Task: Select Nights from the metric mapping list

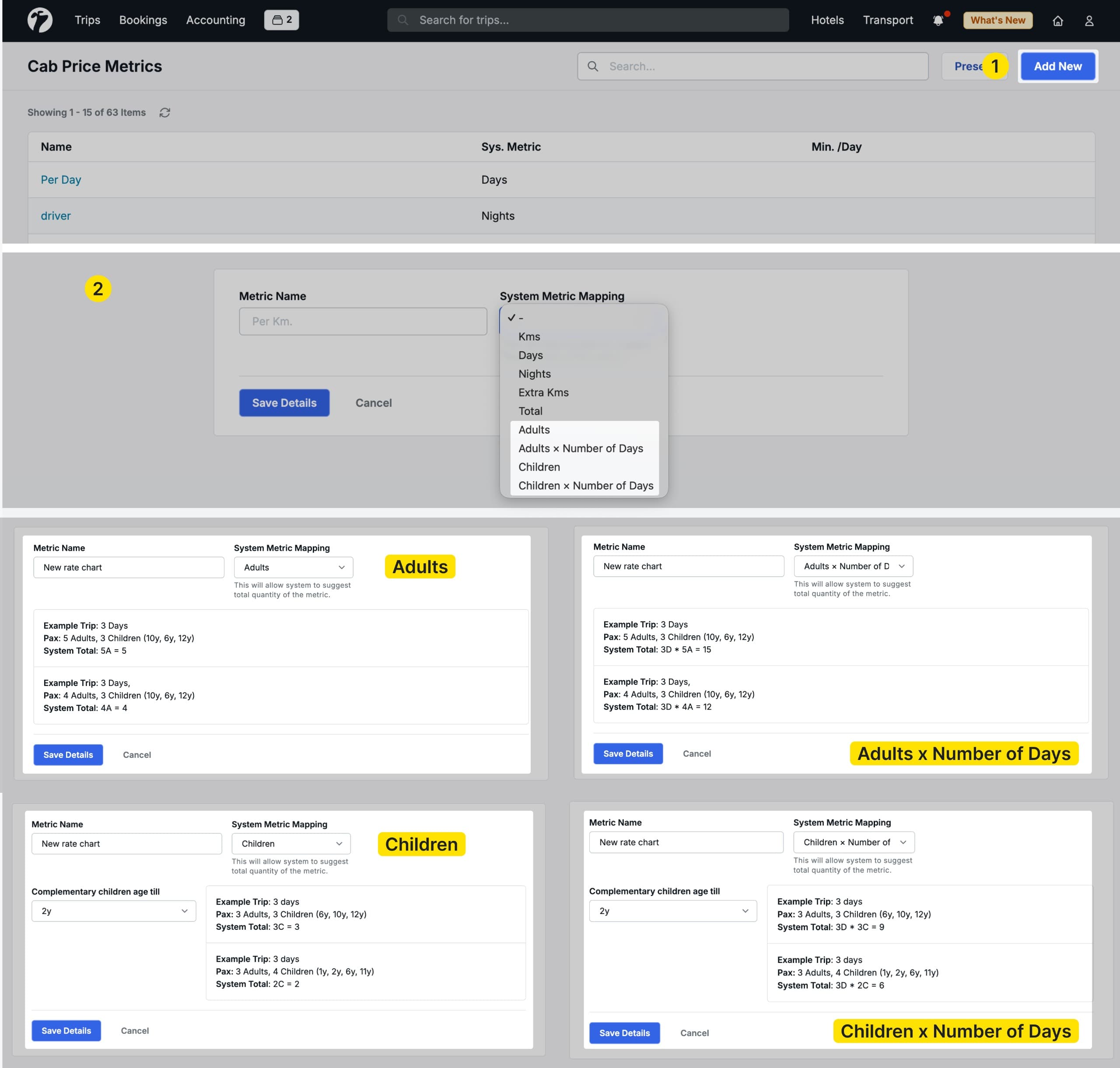Action: [x=534, y=374]
